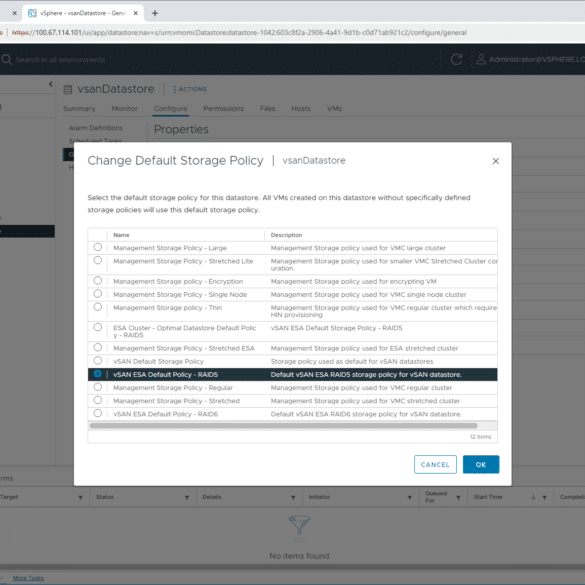Select Management Storage Policy - Stretched radio button

pyautogui.click(x=98, y=400)
